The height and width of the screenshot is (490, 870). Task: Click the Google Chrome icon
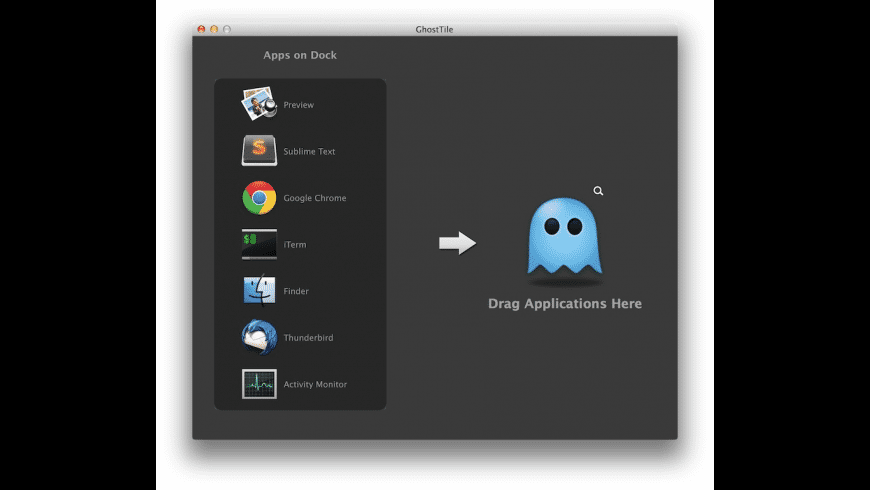pos(259,198)
